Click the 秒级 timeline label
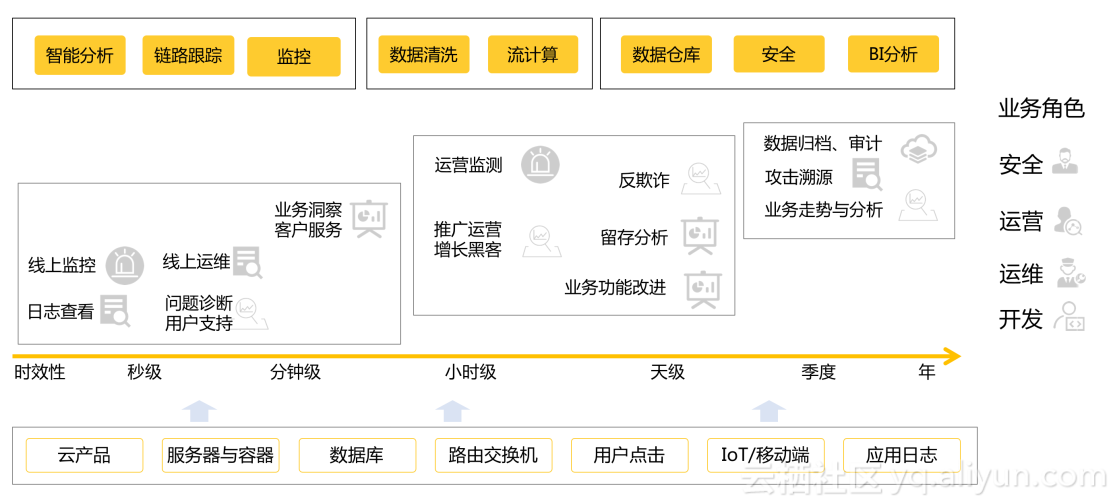This screenshot has height=500, width=1113. pyautogui.click(x=145, y=371)
